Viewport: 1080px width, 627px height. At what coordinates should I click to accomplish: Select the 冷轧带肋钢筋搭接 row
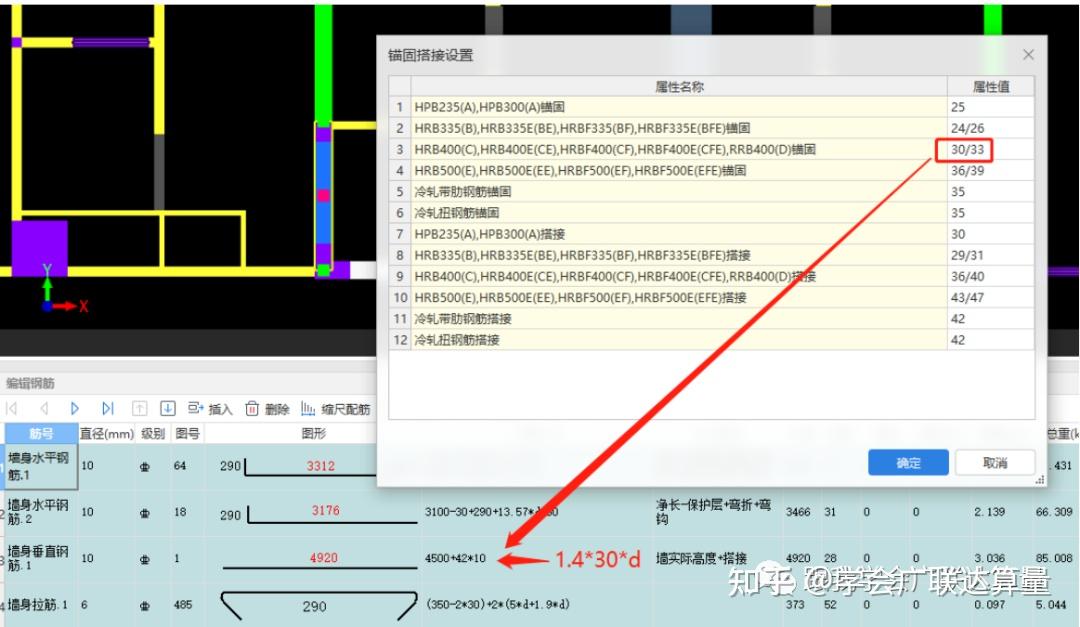click(x=679, y=319)
